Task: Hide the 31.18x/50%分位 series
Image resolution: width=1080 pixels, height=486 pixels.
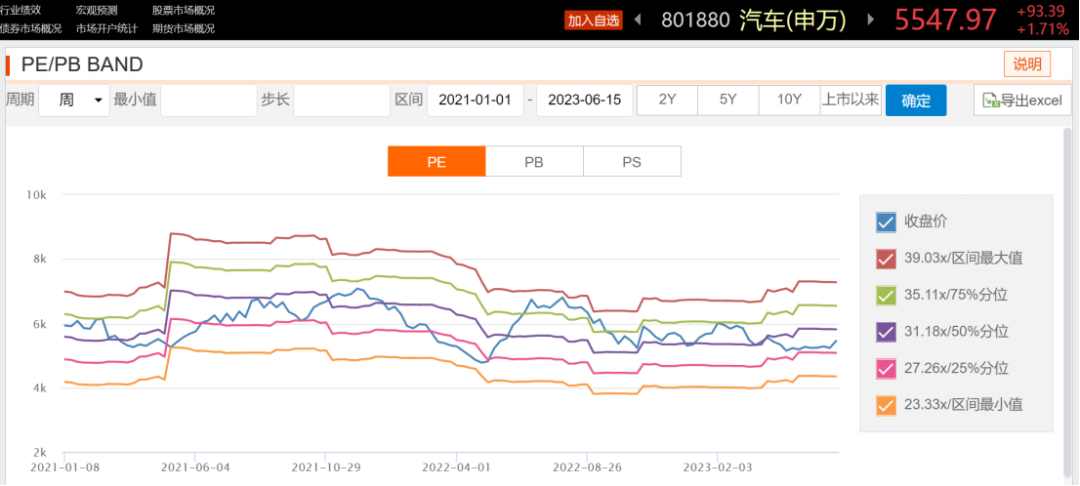Action: [x=885, y=332]
